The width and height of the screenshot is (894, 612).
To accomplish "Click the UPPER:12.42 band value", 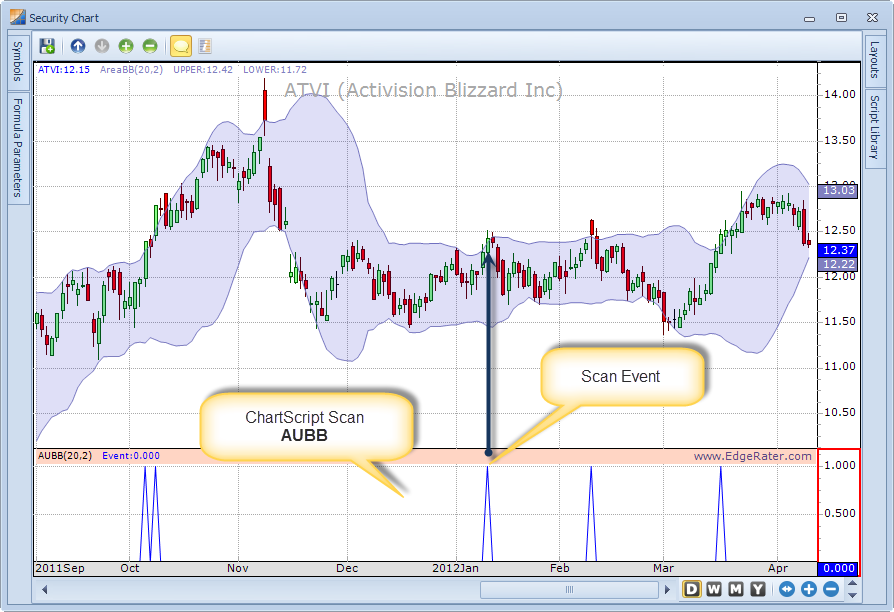I will [203, 70].
